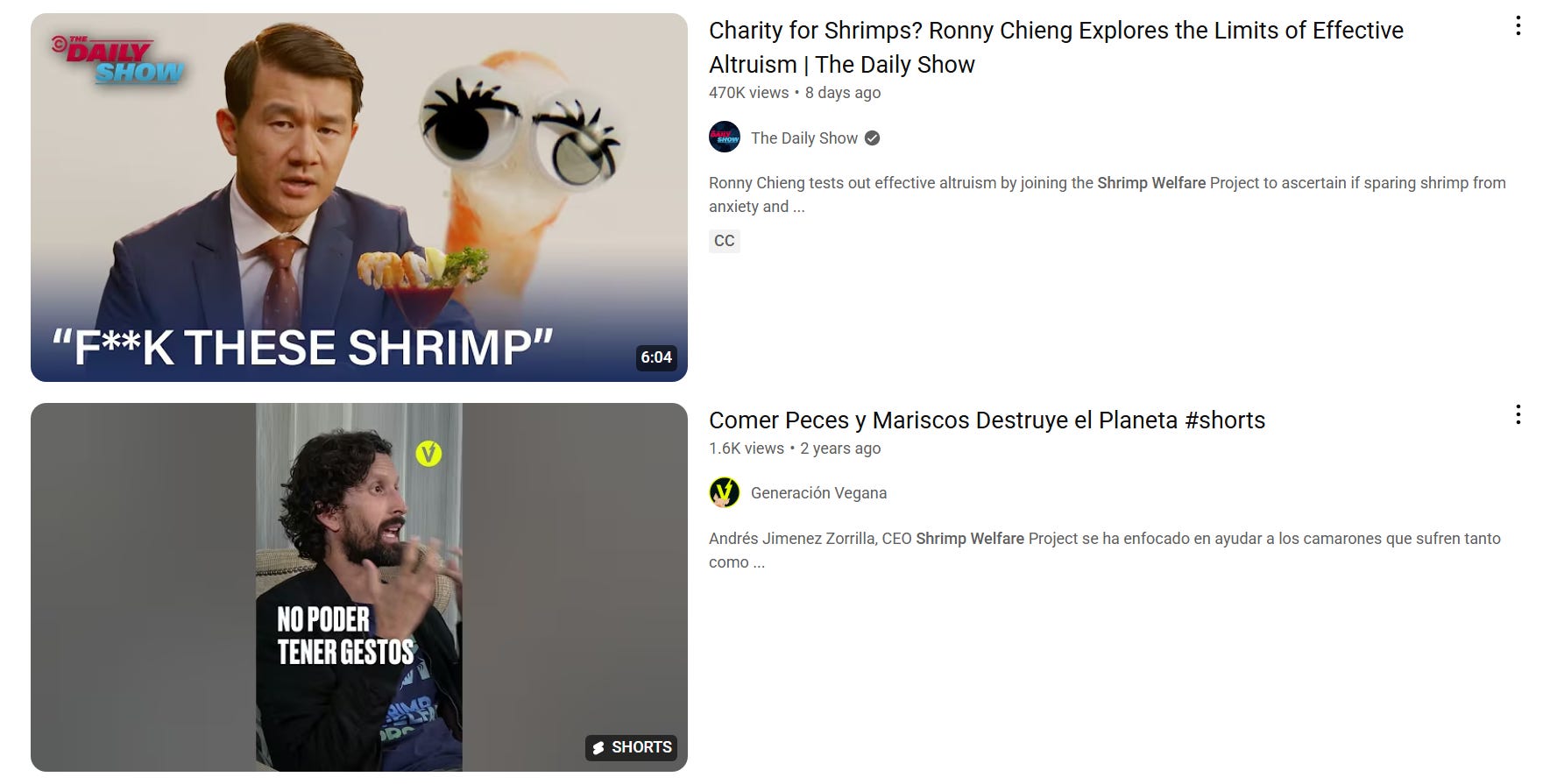Click the CC closed captions badge

pyautogui.click(x=725, y=241)
